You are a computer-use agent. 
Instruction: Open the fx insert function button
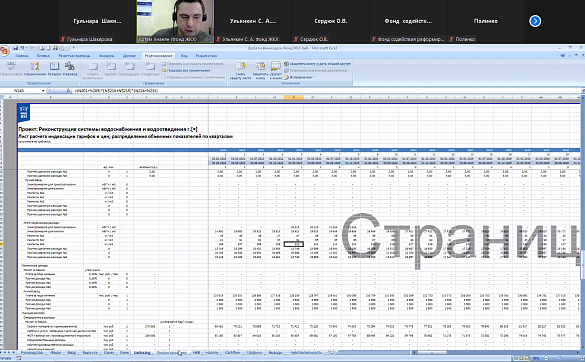coord(68,91)
